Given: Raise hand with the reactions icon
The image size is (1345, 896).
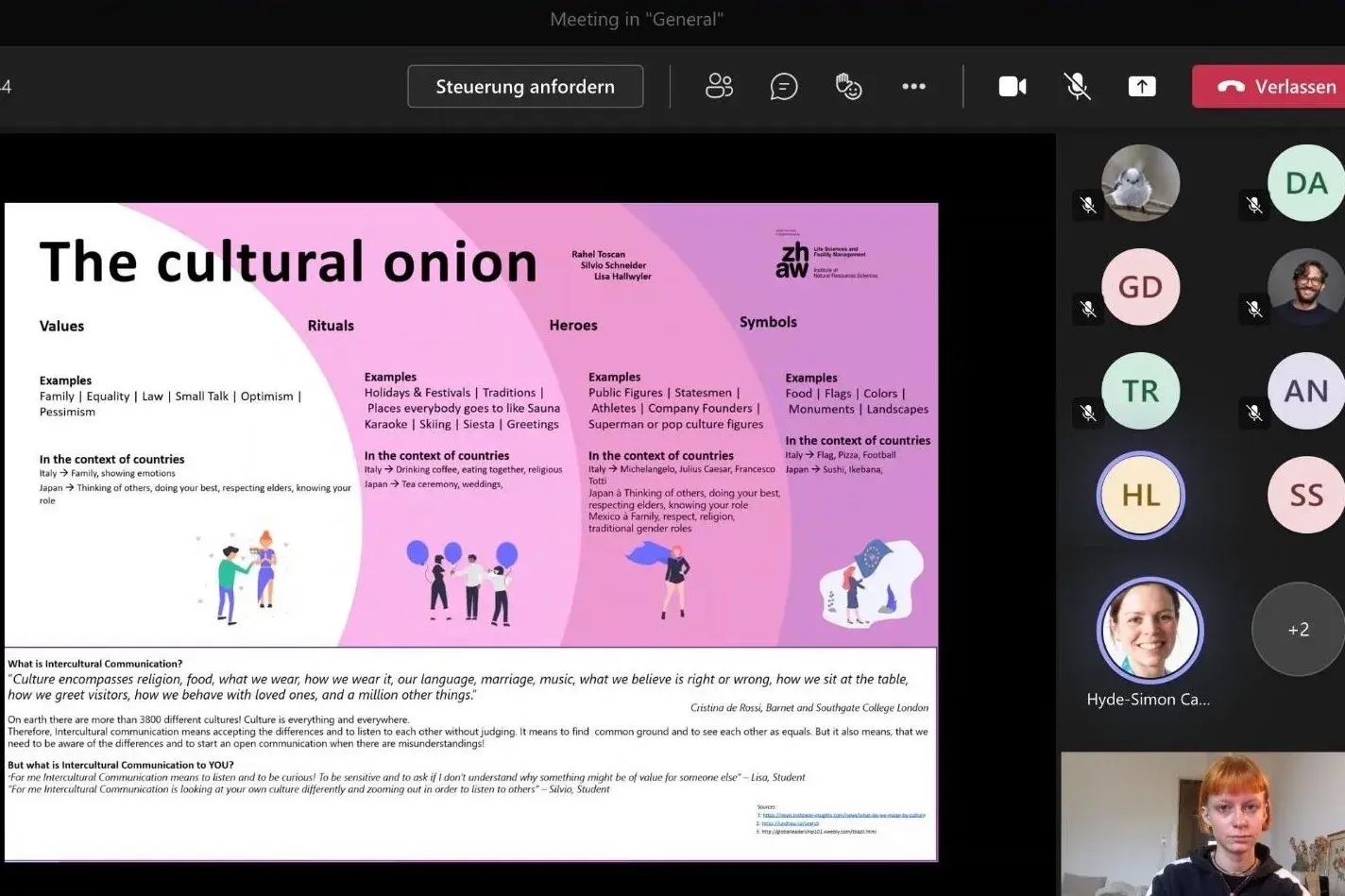Looking at the screenshot, I should coord(848,87).
